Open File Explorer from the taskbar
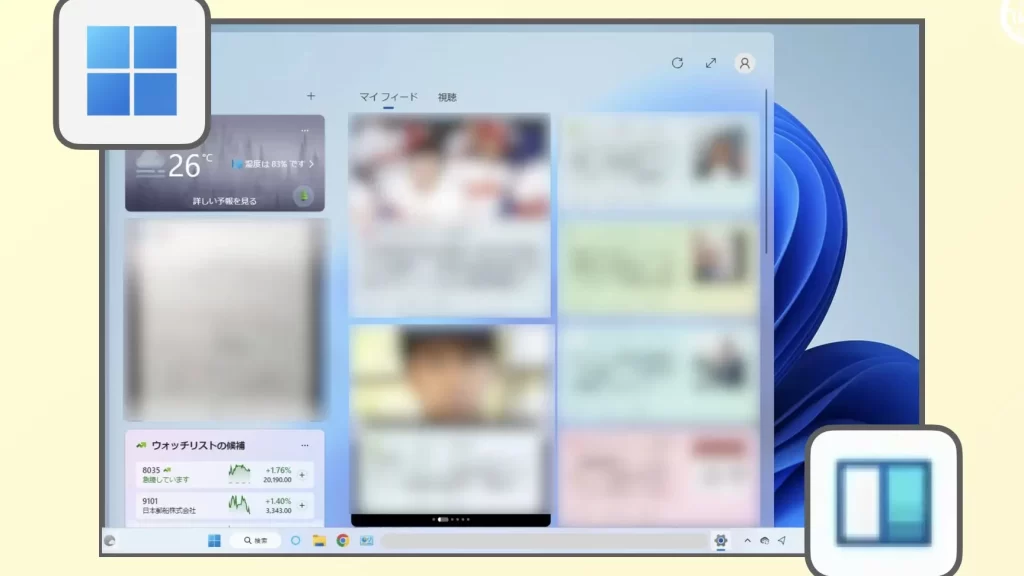 coord(319,541)
